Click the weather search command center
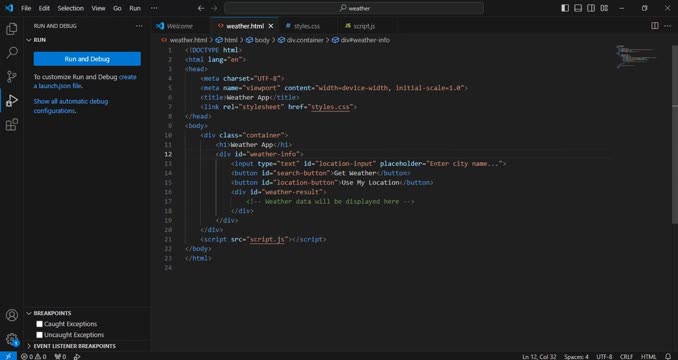Viewport: 678px width, 360px height. click(x=354, y=8)
